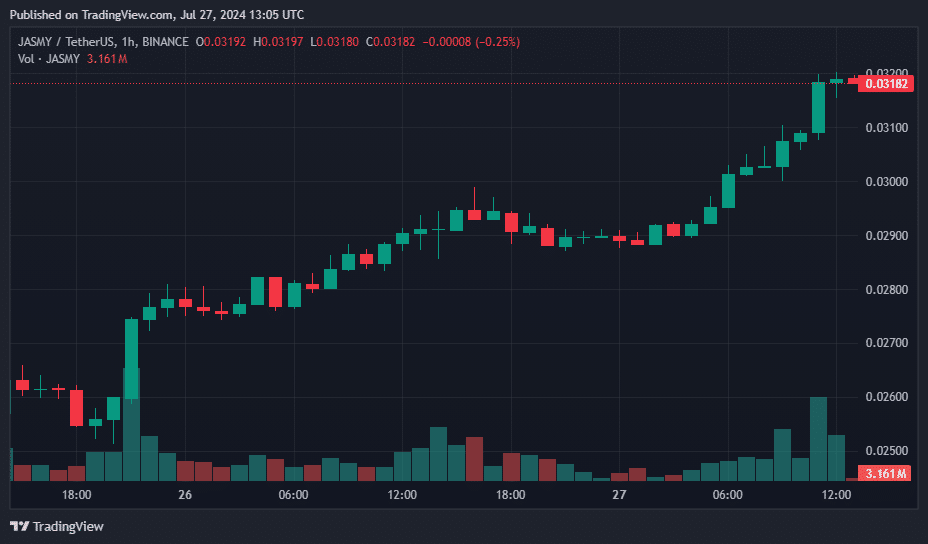
Task: Click the 18:00 time label preceding 27
Action: pos(510,495)
